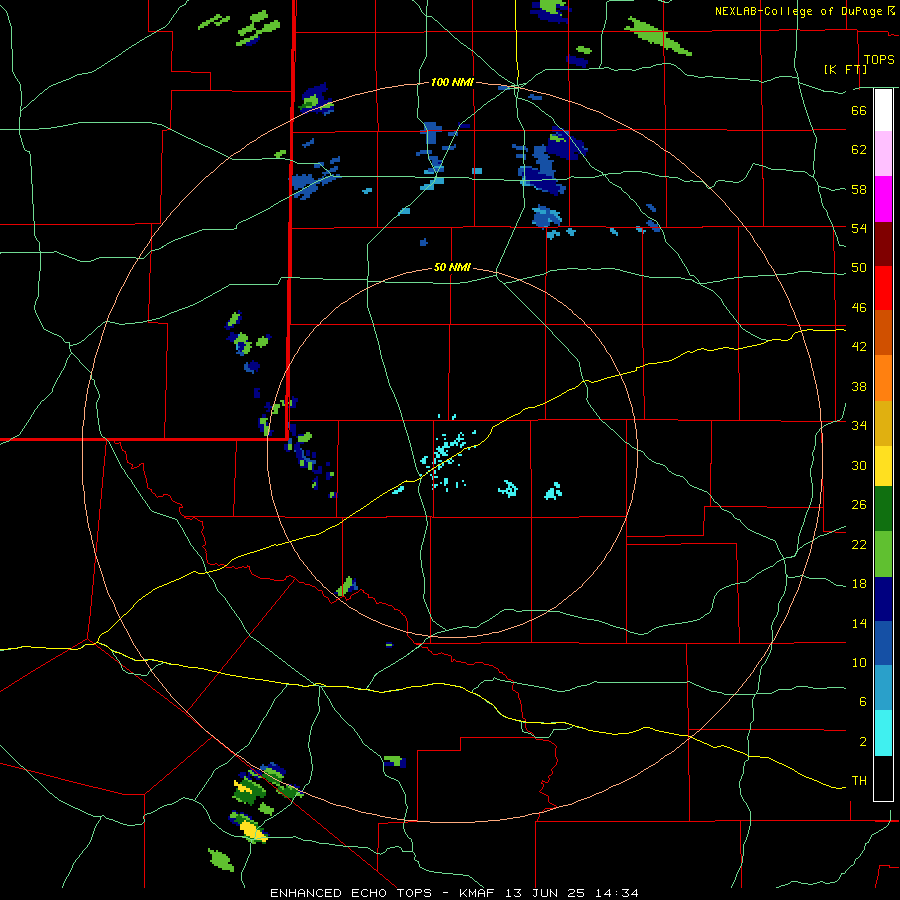Click the magenta swatch between 54 and 58
This screenshot has width=900, height=900.
(883, 199)
